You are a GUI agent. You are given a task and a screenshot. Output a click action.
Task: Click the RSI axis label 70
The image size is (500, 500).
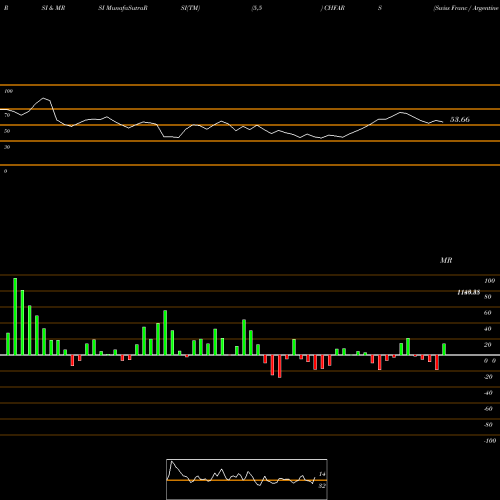[x=7, y=115]
